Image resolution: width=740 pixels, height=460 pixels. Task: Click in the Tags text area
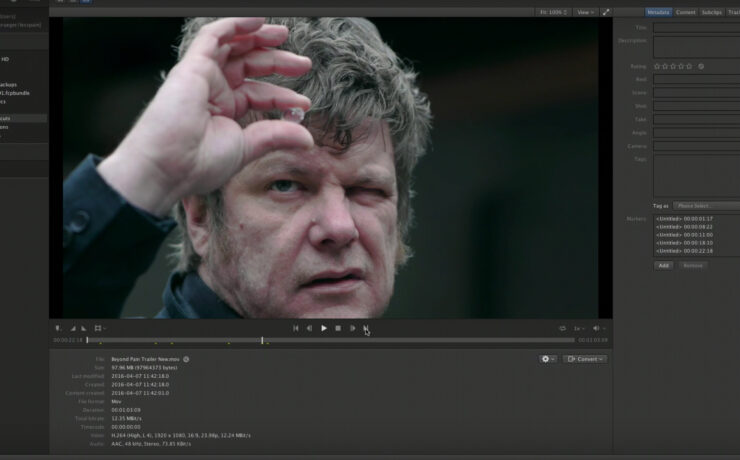click(697, 176)
